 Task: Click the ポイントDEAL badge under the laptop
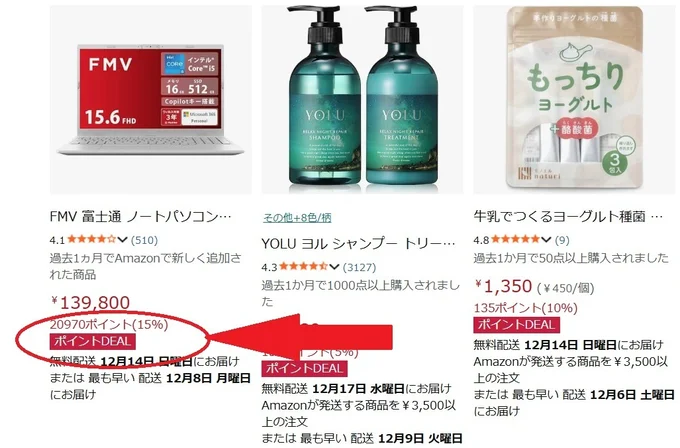(93, 341)
